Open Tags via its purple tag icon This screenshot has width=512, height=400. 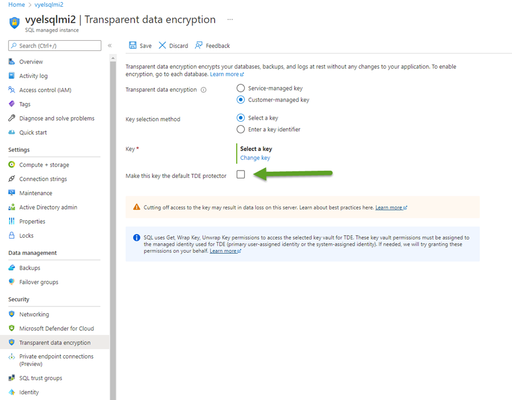[12, 104]
